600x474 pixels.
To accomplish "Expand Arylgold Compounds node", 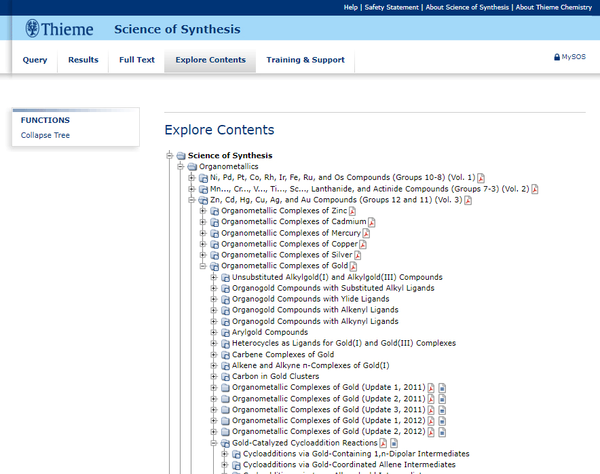I will point(214,332).
